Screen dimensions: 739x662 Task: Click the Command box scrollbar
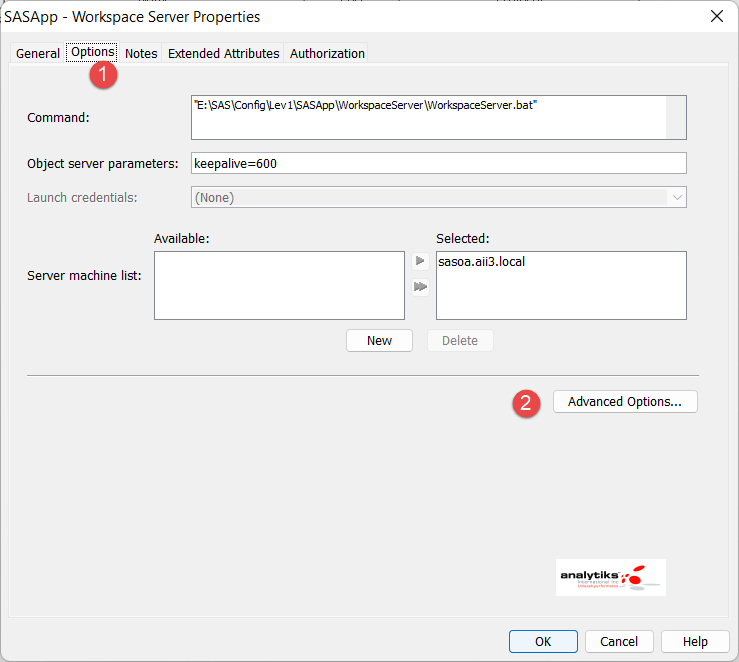point(676,117)
